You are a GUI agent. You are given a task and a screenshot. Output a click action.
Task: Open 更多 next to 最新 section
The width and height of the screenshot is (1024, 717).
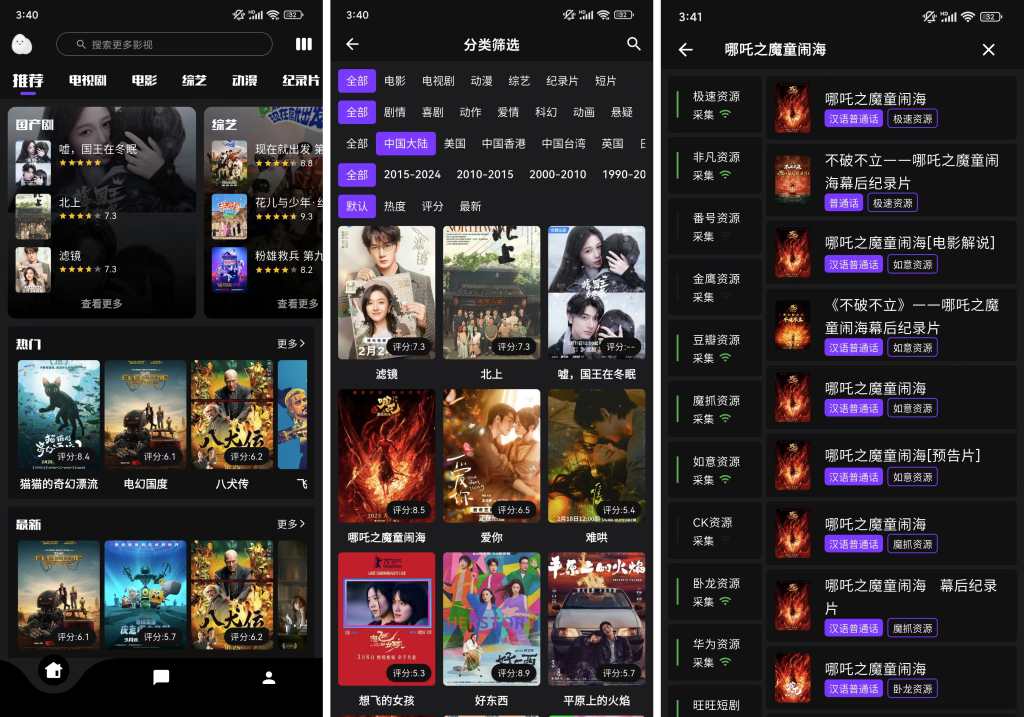point(291,524)
